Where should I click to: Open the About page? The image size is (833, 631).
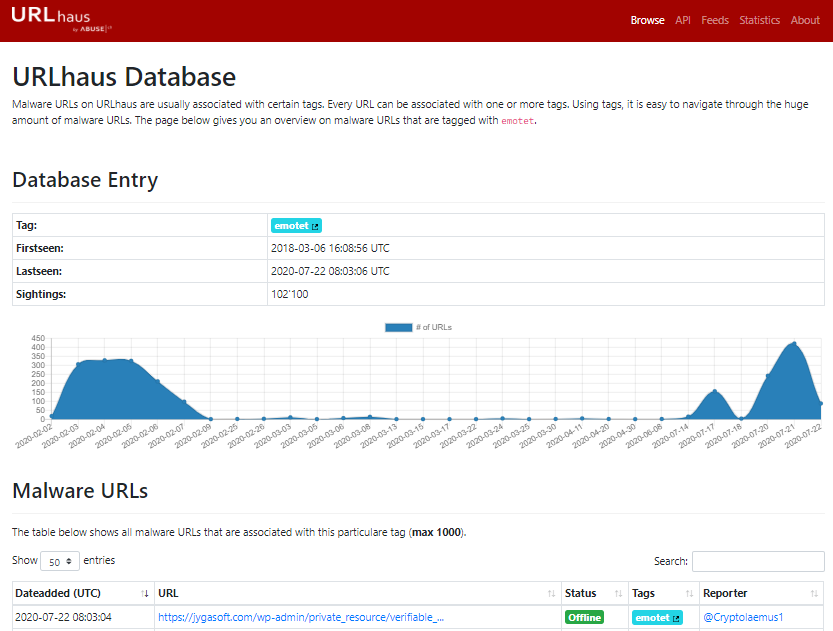[805, 20]
